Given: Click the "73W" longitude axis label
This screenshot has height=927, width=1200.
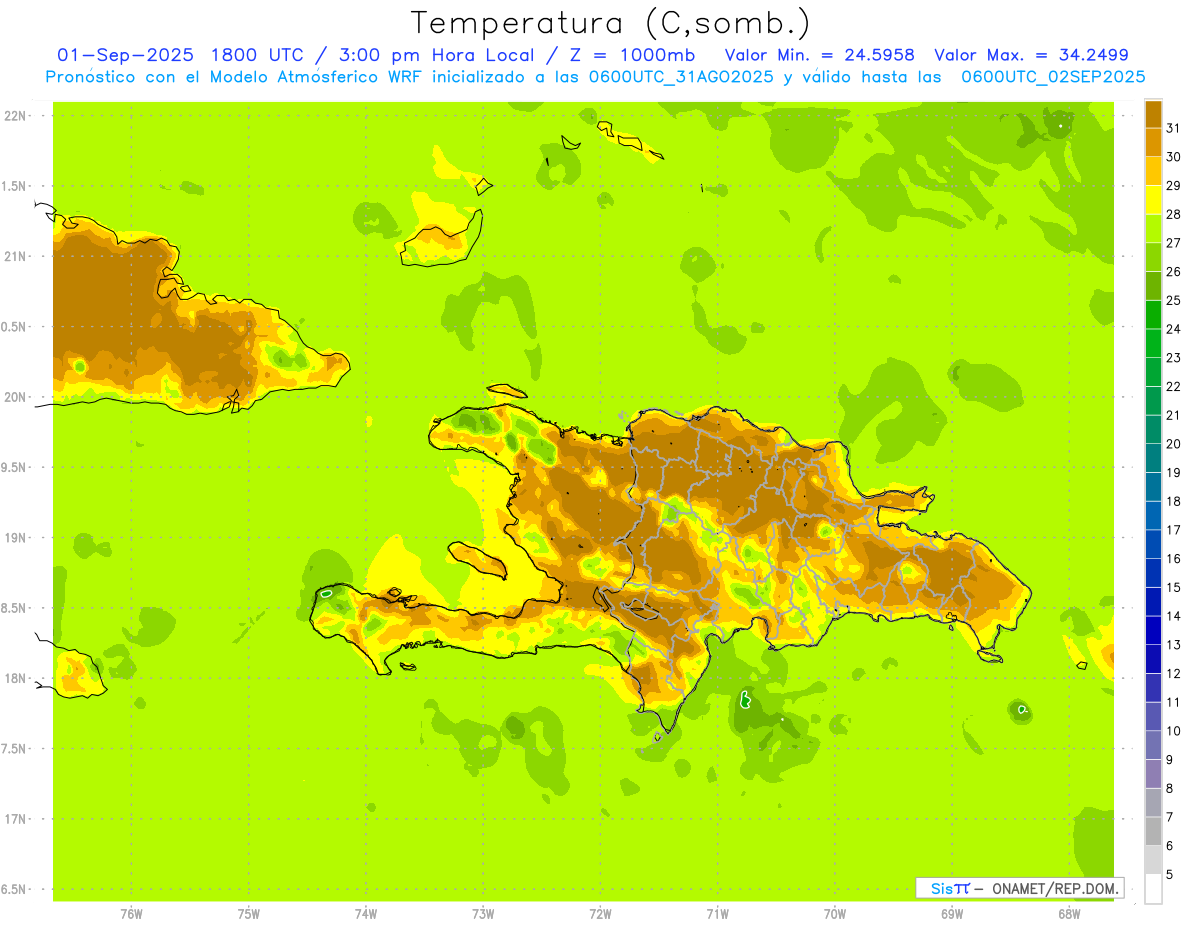Looking at the screenshot, I should point(483,914).
